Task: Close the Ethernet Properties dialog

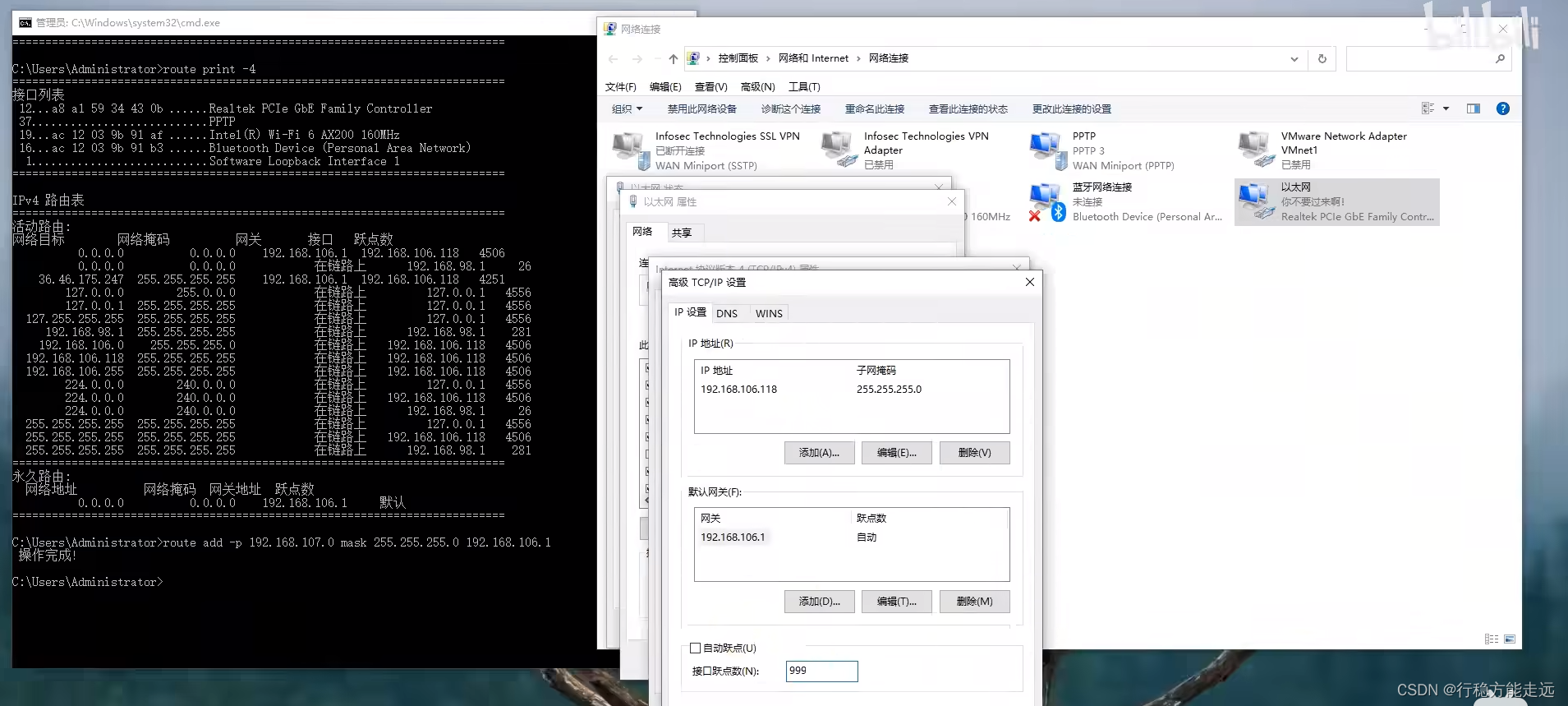Action: [x=952, y=201]
